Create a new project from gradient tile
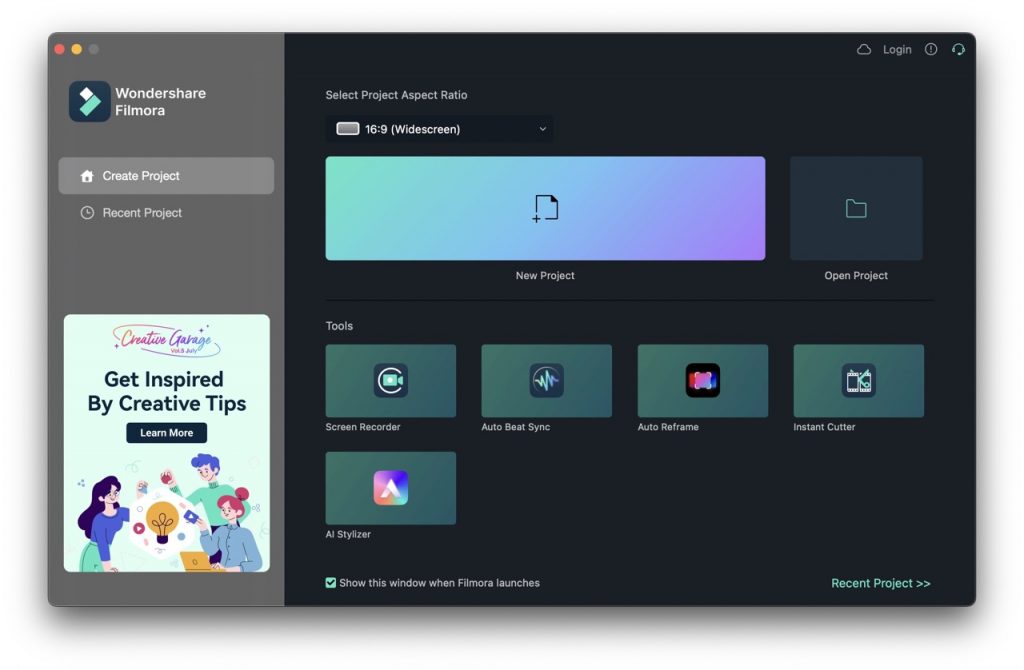1024x670 pixels. click(545, 208)
